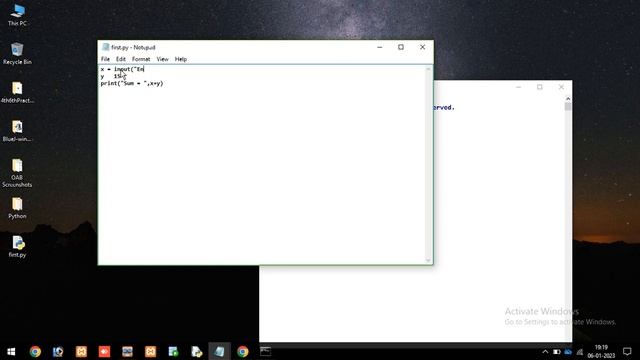Select the OAB Screenshots folder icon

tap(17, 173)
